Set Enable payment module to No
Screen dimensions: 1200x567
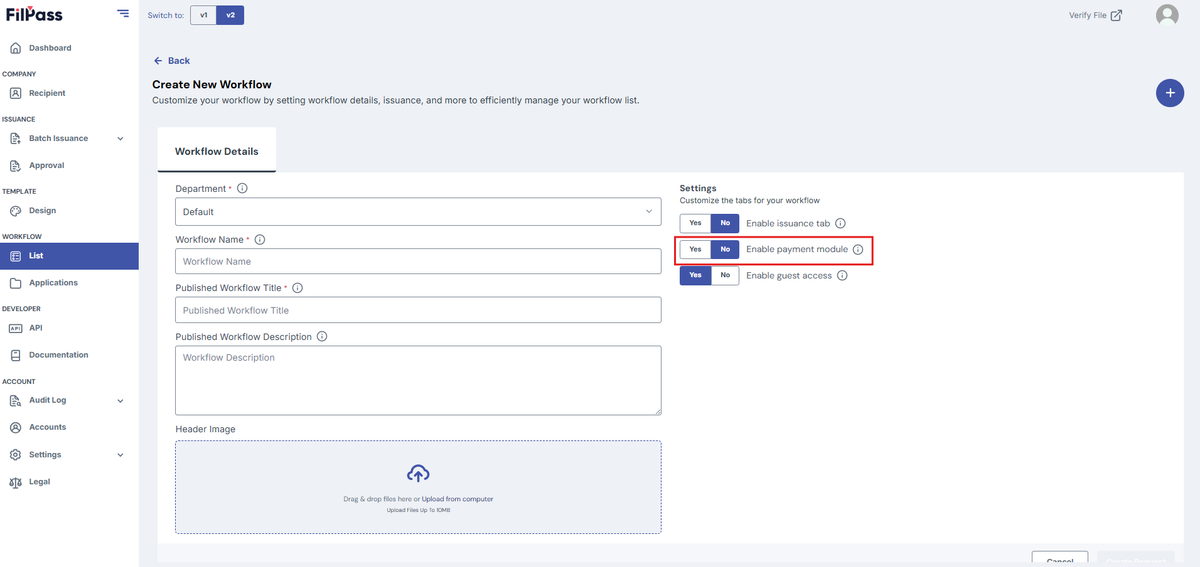pos(725,249)
